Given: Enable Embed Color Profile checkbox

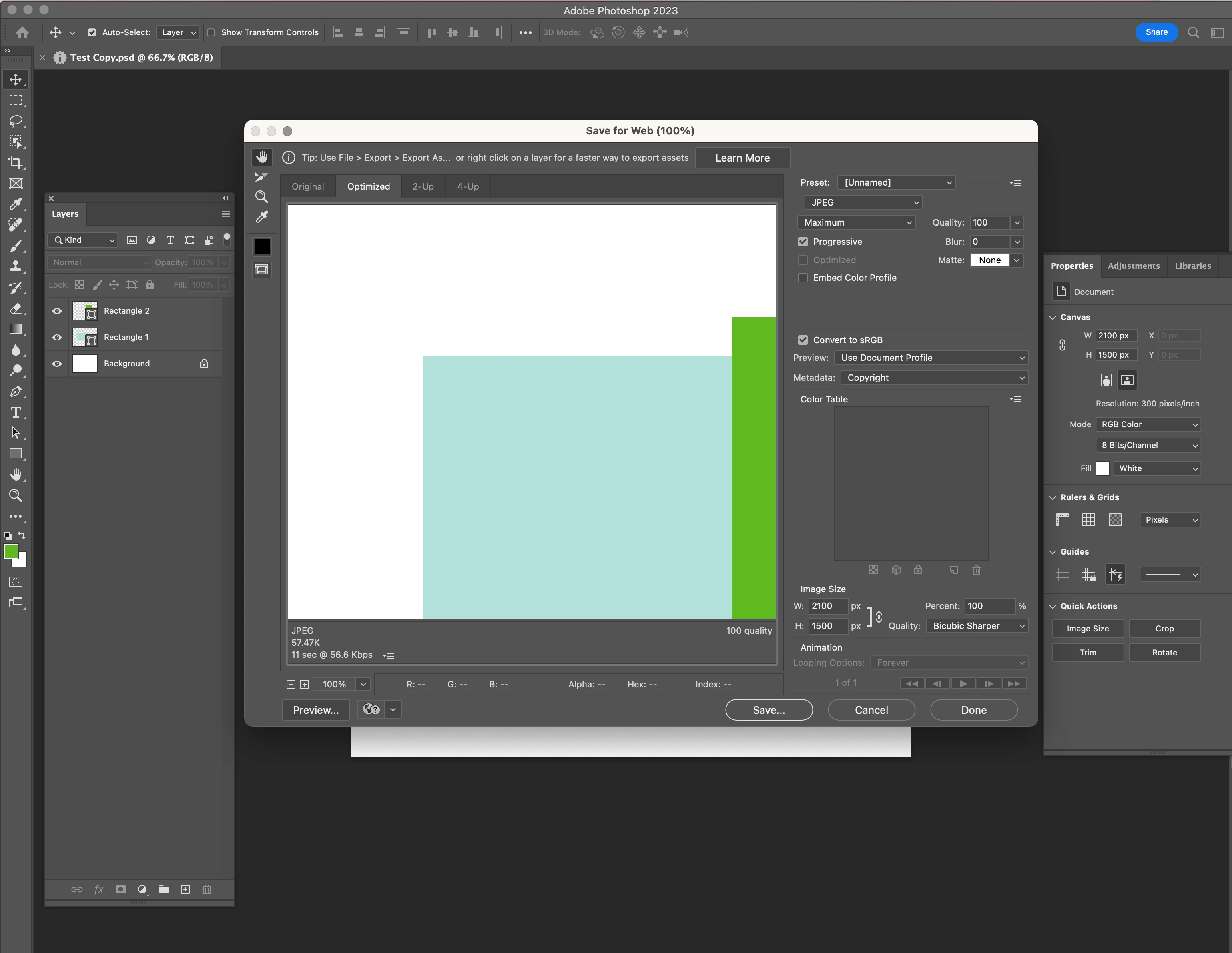Looking at the screenshot, I should point(803,278).
